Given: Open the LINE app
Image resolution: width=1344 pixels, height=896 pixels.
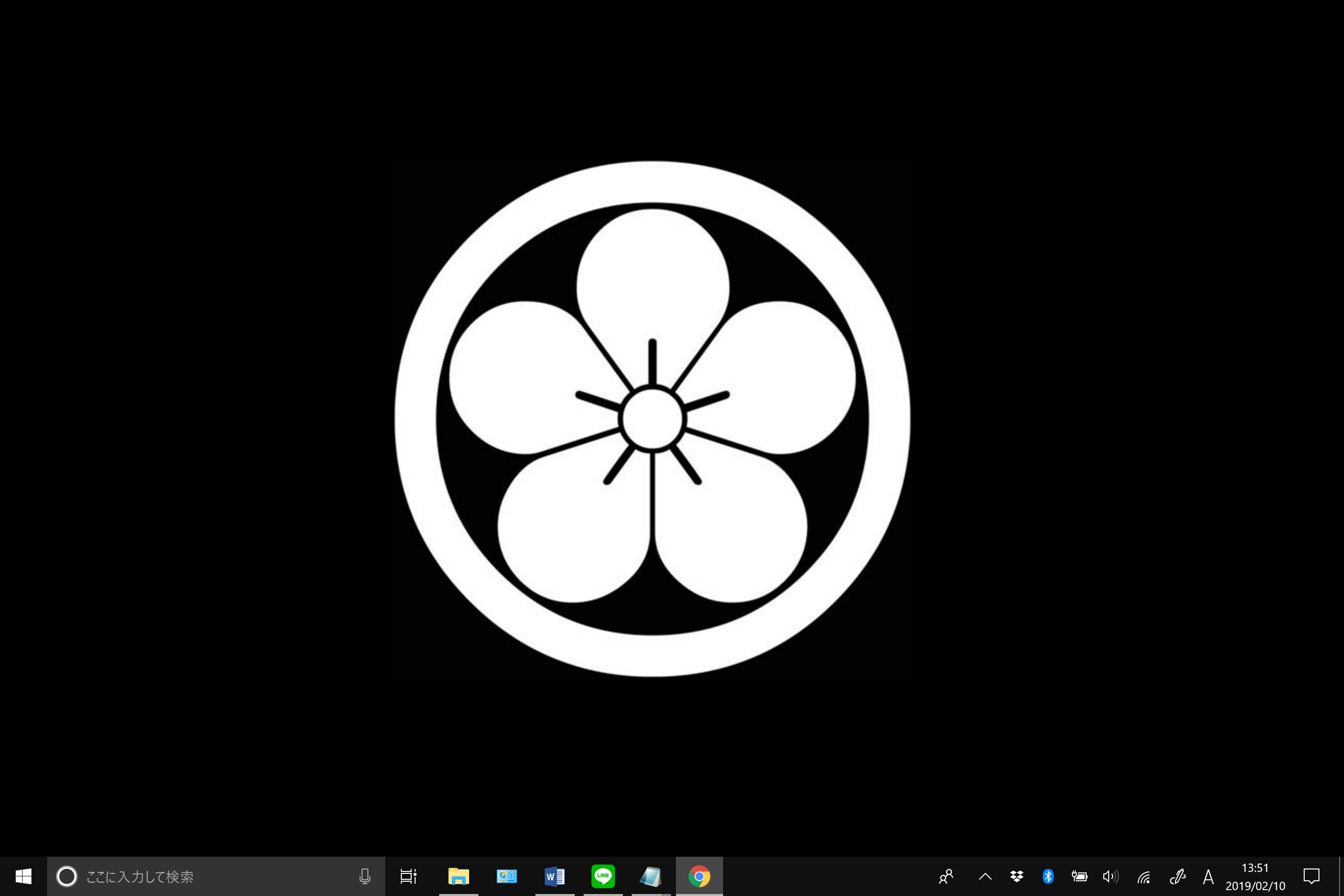Looking at the screenshot, I should 603,876.
